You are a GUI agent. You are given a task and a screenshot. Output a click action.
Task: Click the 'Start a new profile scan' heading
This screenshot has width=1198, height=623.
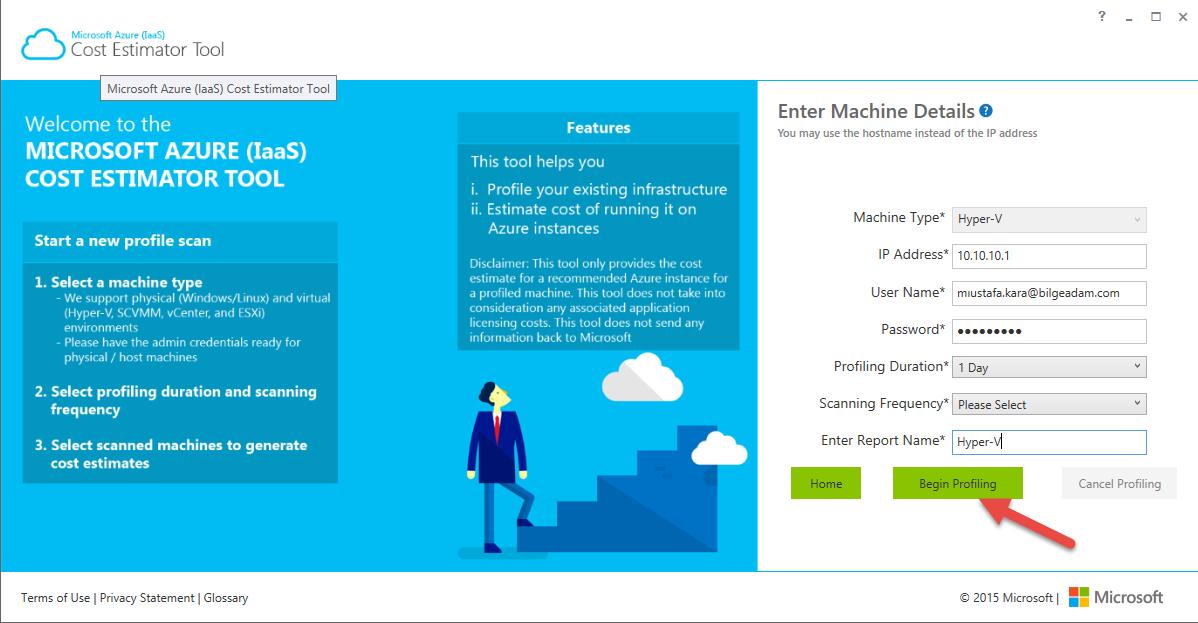click(x=122, y=241)
